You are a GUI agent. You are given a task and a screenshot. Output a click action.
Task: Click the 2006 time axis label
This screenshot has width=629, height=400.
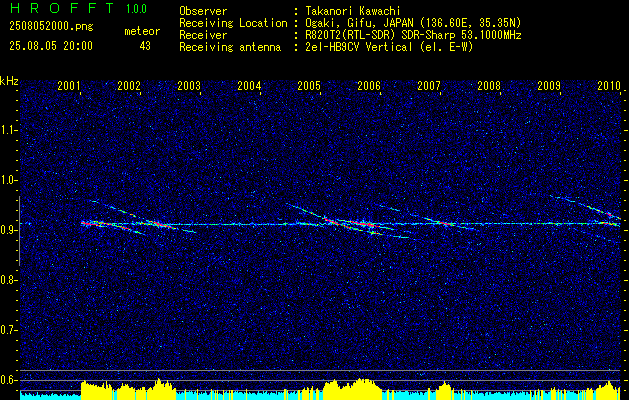pos(369,85)
